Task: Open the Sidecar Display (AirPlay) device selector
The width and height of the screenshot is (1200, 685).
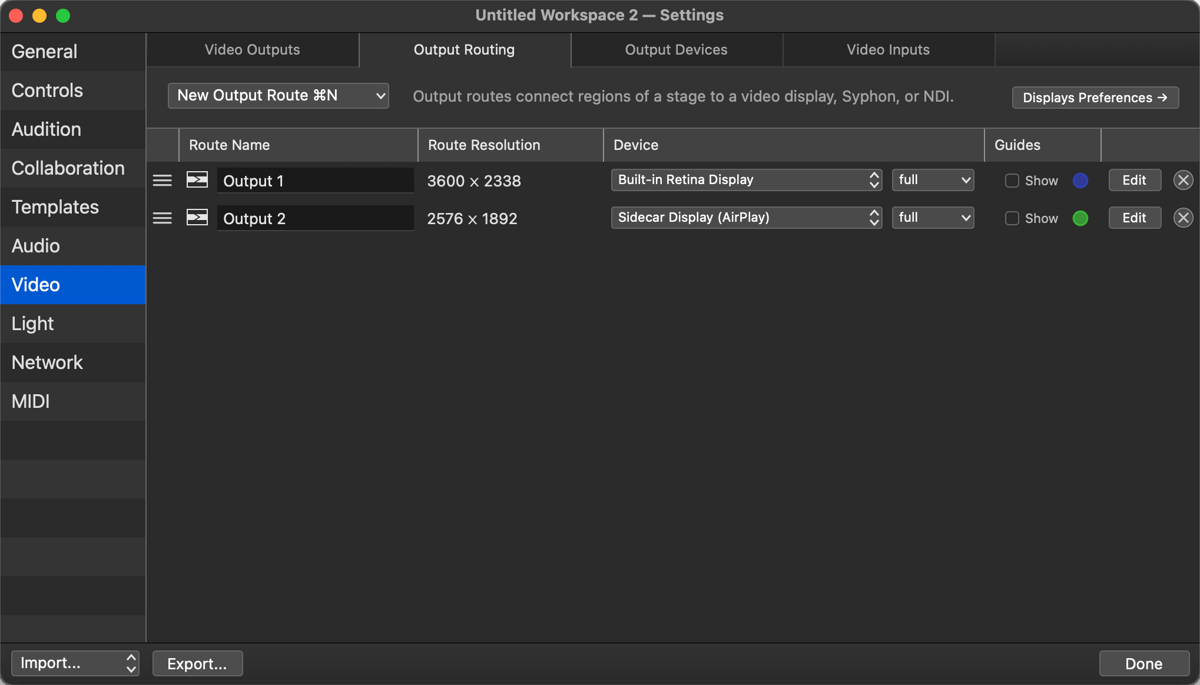Action: point(746,217)
